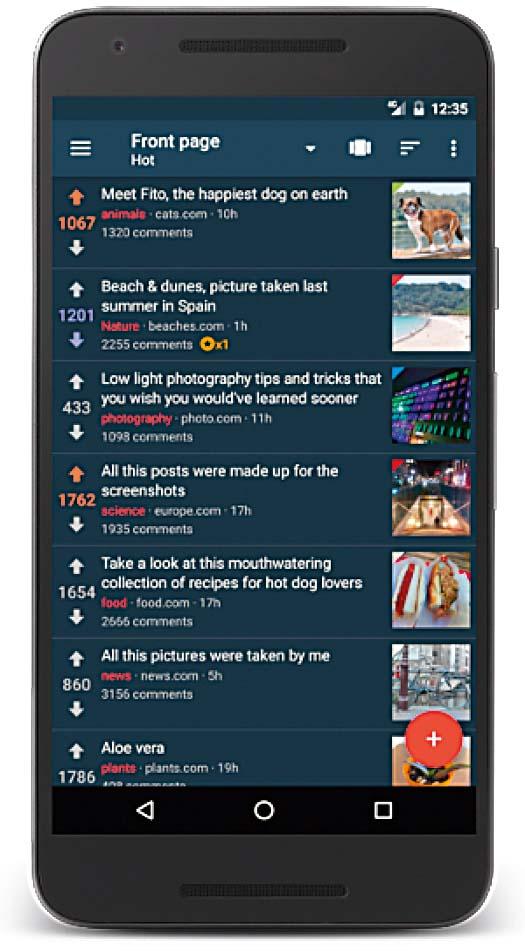This screenshot has height=951, width=525.
Task: Tap the Android home circle button
Action: click(264, 810)
